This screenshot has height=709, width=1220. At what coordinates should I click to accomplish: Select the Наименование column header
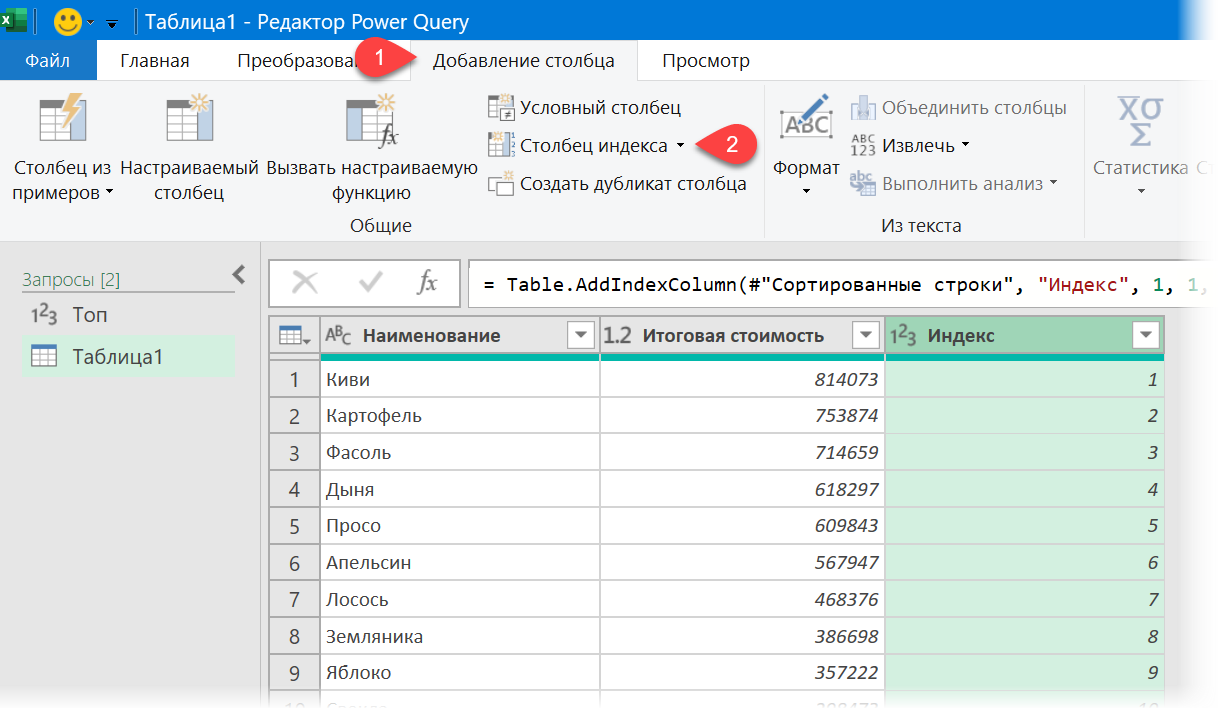pyautogui.click(x=460, y=336)
